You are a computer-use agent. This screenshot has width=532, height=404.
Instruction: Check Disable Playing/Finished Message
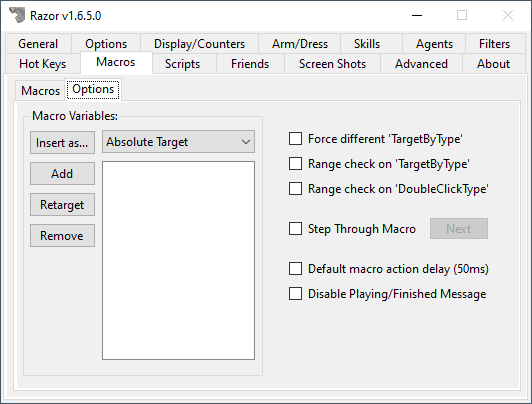click(x=295, y=294)
